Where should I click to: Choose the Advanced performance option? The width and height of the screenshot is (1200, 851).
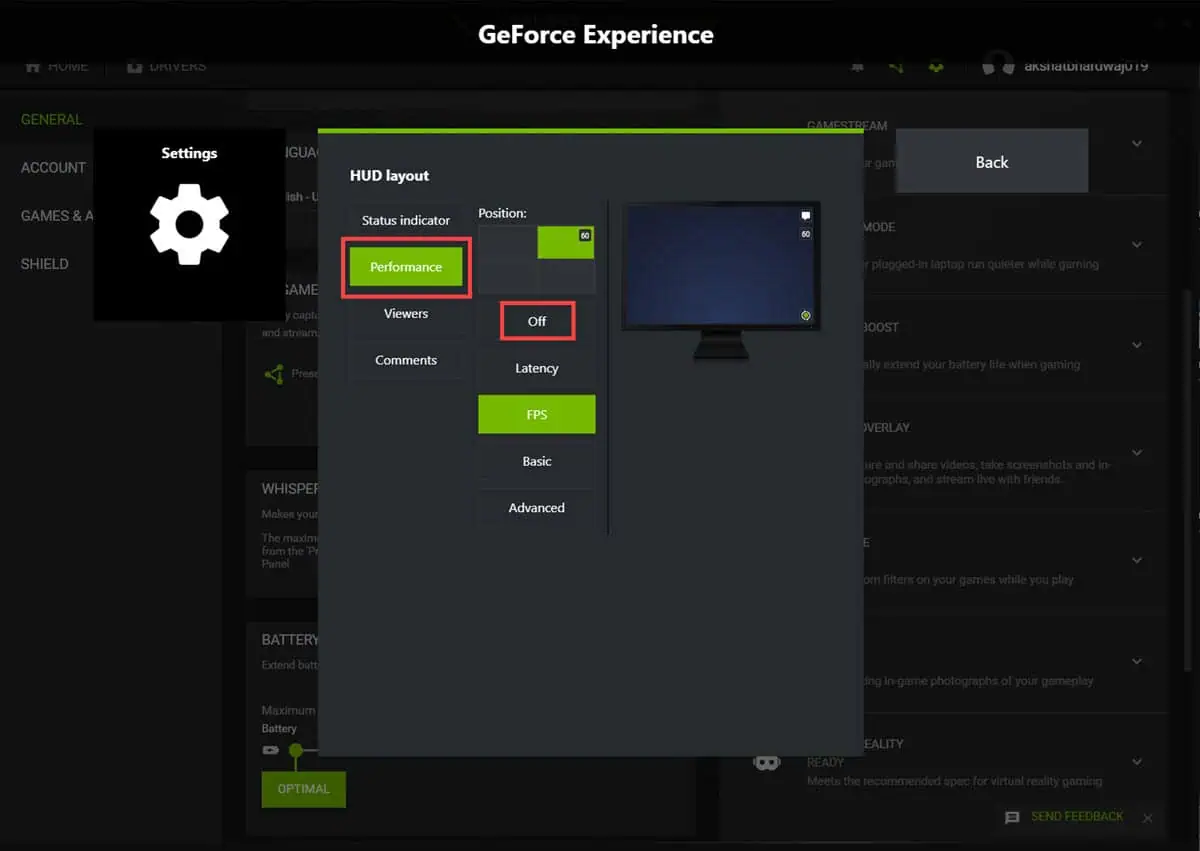click(x=537, y=508)
